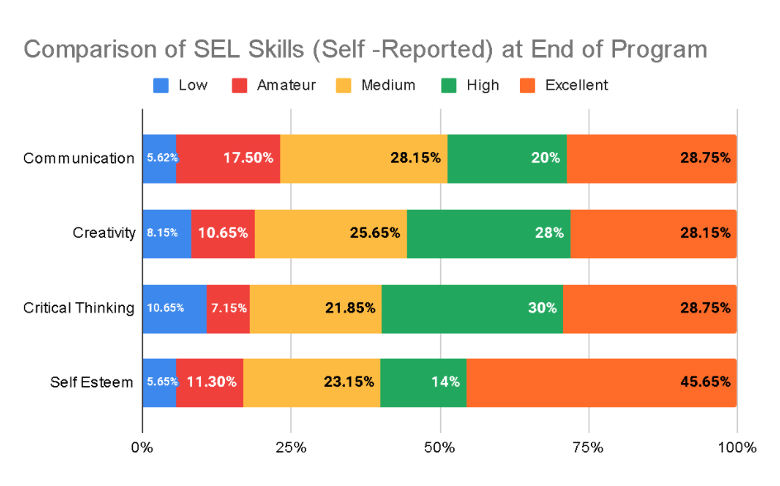Select Communication's 28.15% Medium bar segment

(x=363, y=158)
